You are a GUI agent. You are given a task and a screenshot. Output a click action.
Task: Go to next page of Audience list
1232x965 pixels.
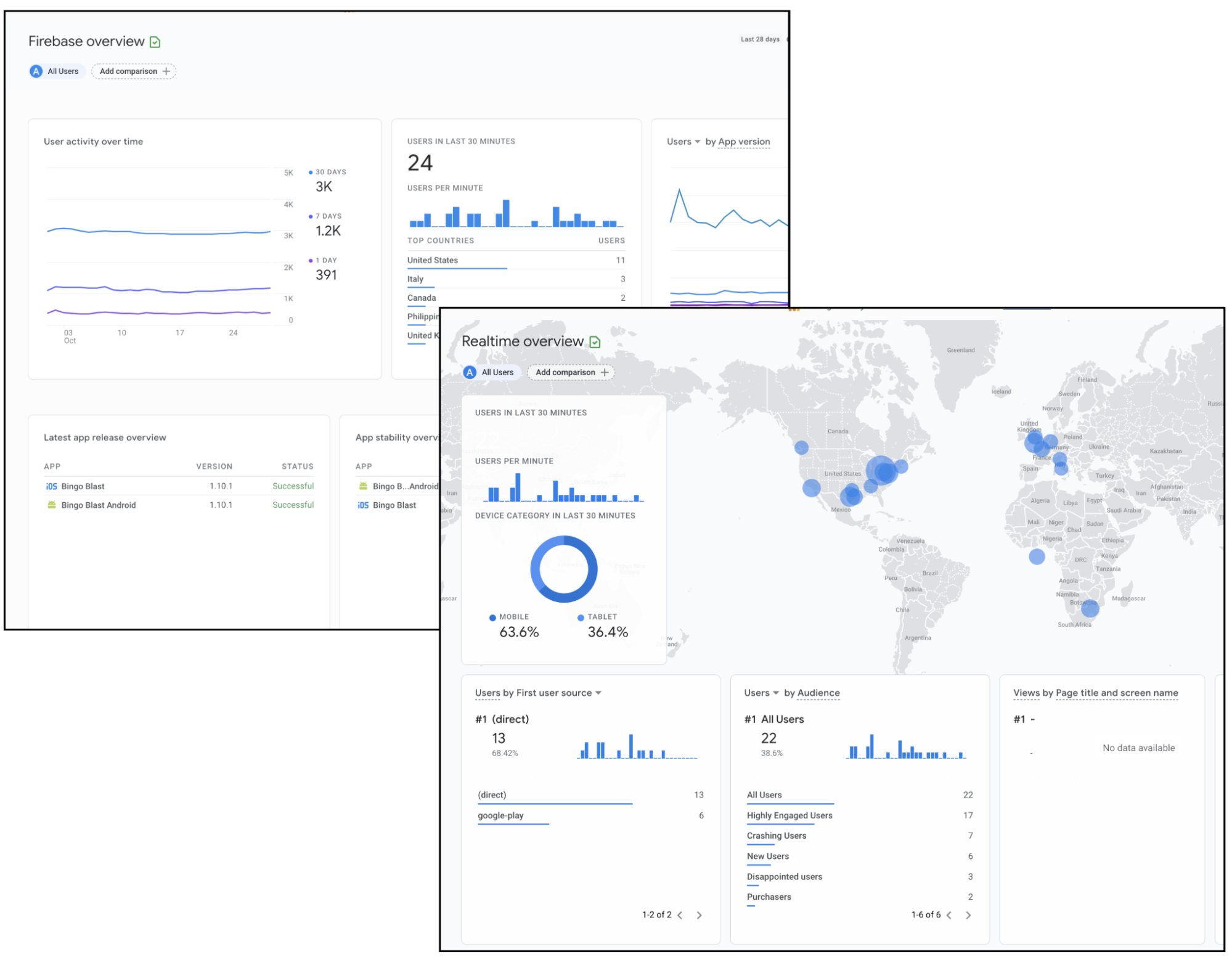[x=968, y=916]
